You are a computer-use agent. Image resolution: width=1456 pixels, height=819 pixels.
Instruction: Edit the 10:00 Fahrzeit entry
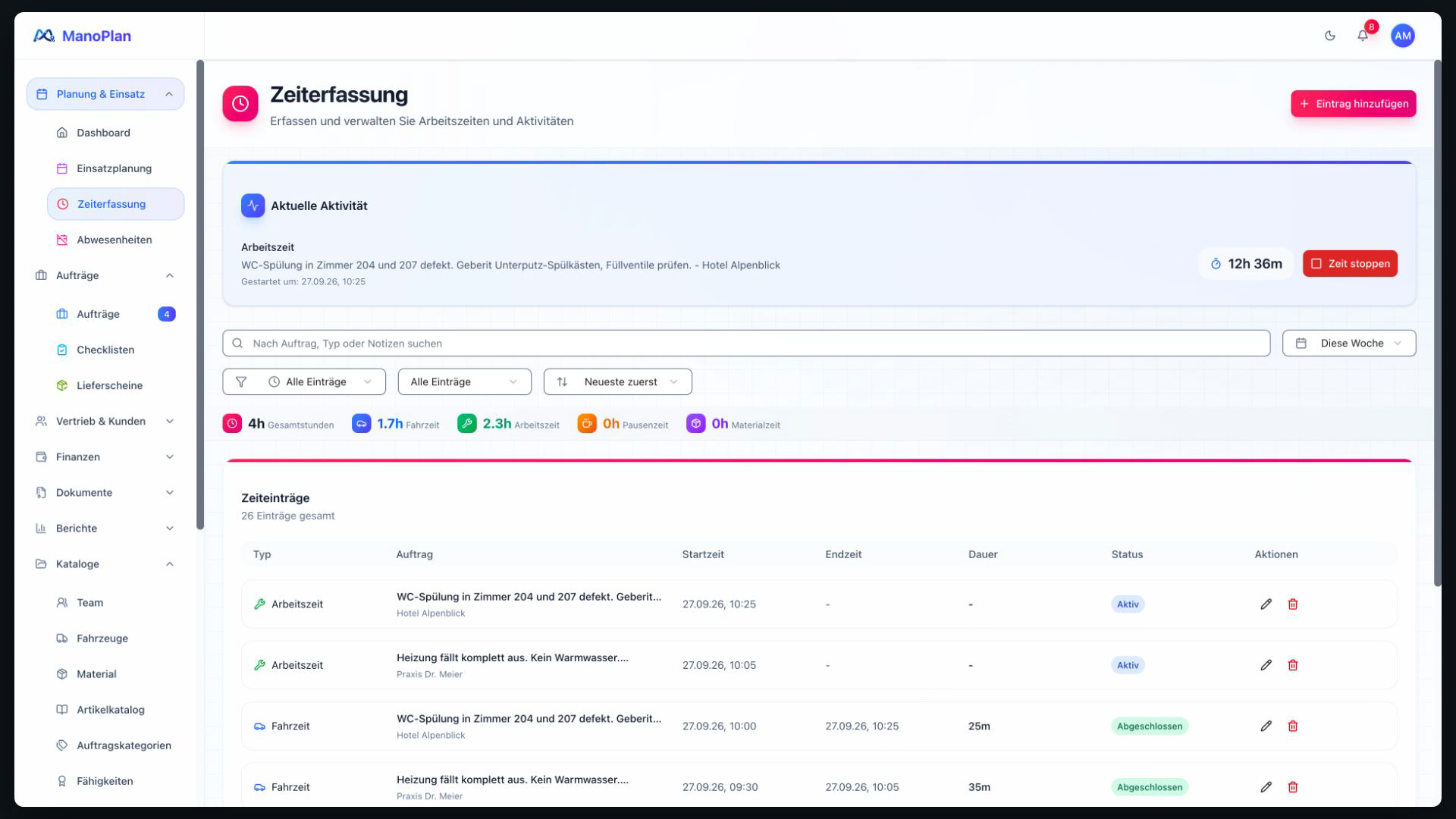(1266, 726)
